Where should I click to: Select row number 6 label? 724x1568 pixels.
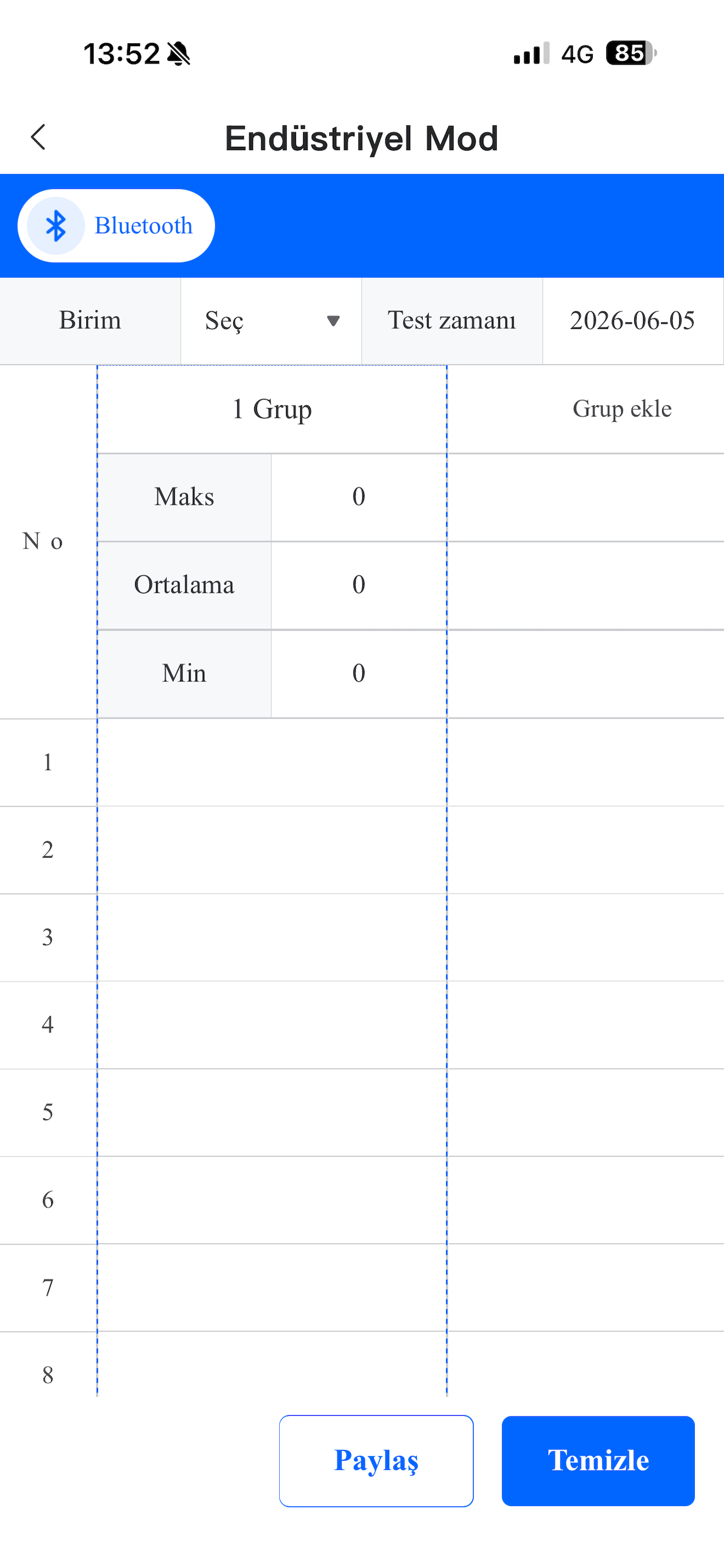(x=48, y=1200)
